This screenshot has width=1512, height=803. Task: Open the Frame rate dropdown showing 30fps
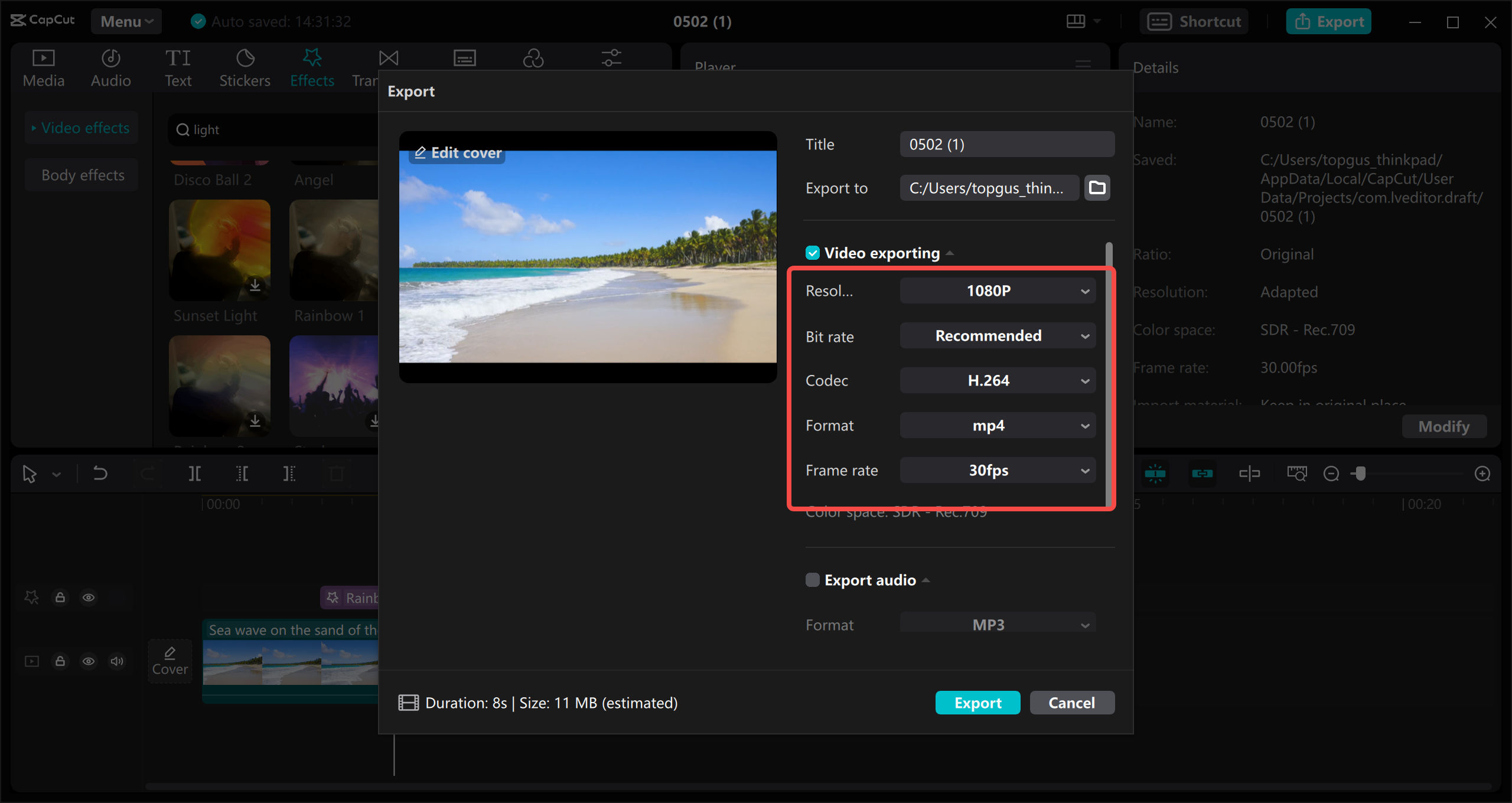(x=997, y=470)
